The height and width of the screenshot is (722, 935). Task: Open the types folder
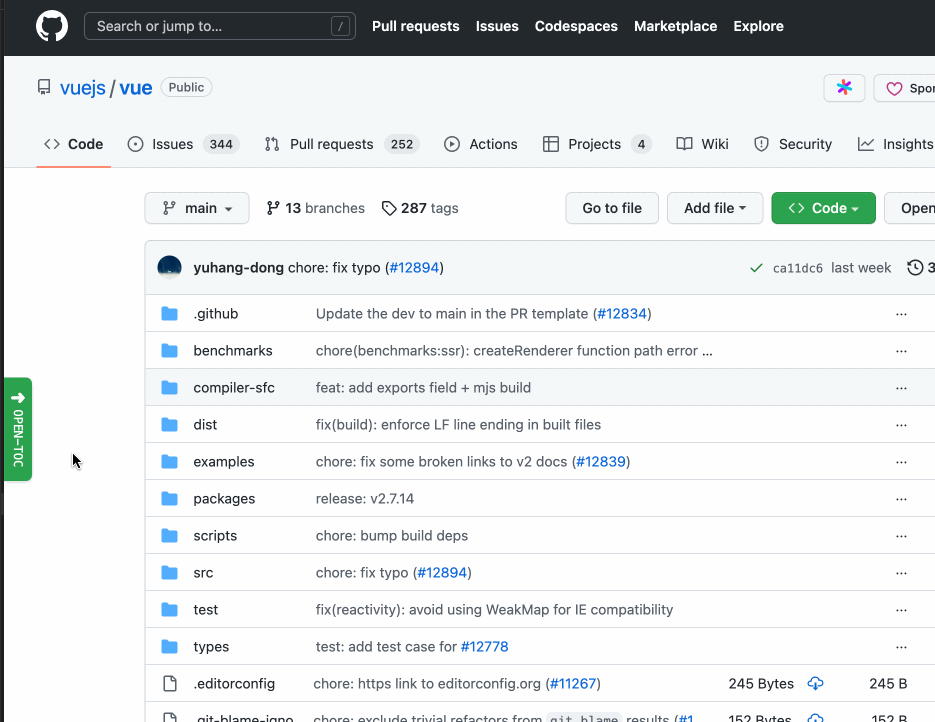click(x=211, y=646)
